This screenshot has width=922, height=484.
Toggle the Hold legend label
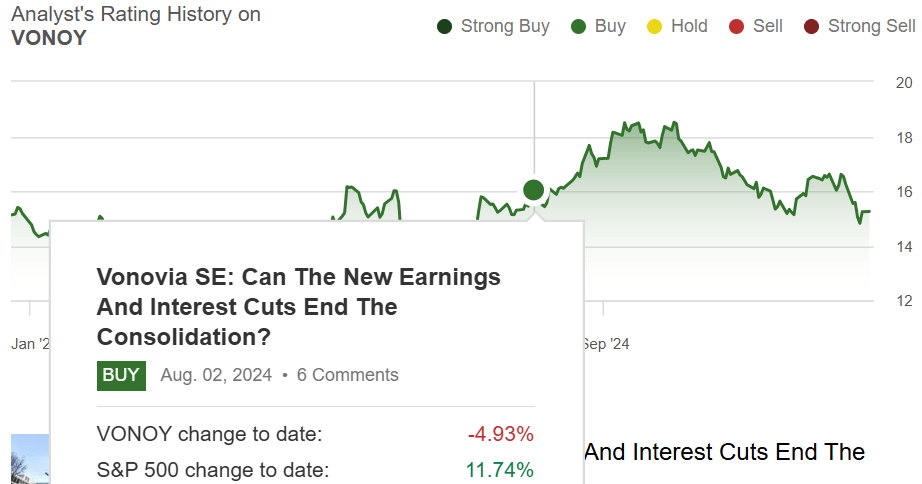689,26
